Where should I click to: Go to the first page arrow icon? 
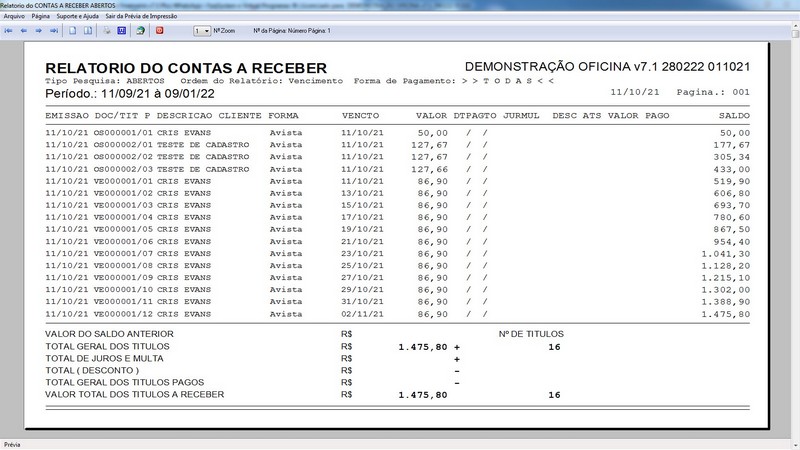(9, 31)
